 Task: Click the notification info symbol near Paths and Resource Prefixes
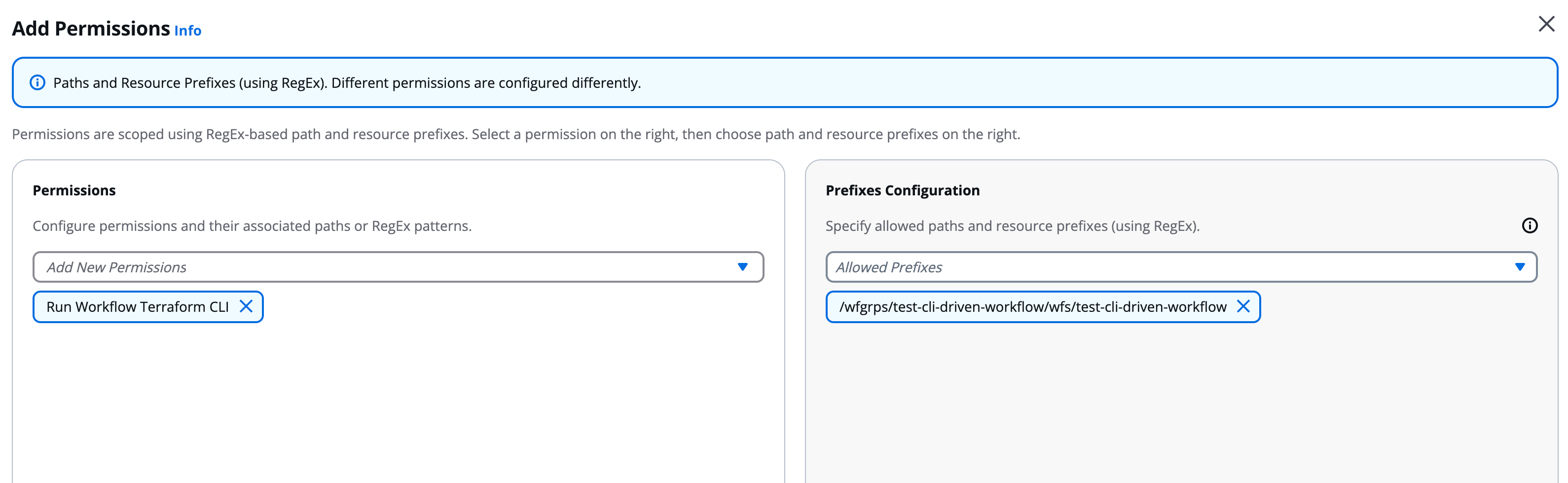coord(38,82)
